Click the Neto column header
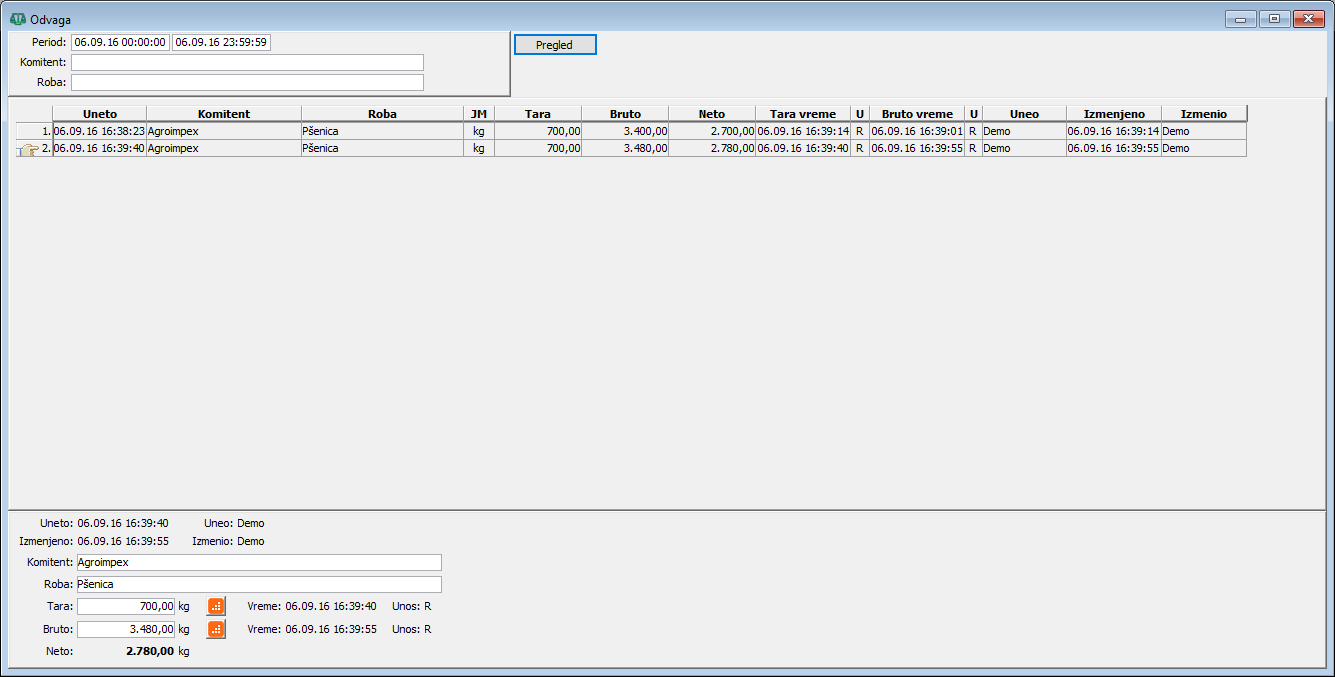This screenshot has height=677, width=1335. click(x=712, y=114)
